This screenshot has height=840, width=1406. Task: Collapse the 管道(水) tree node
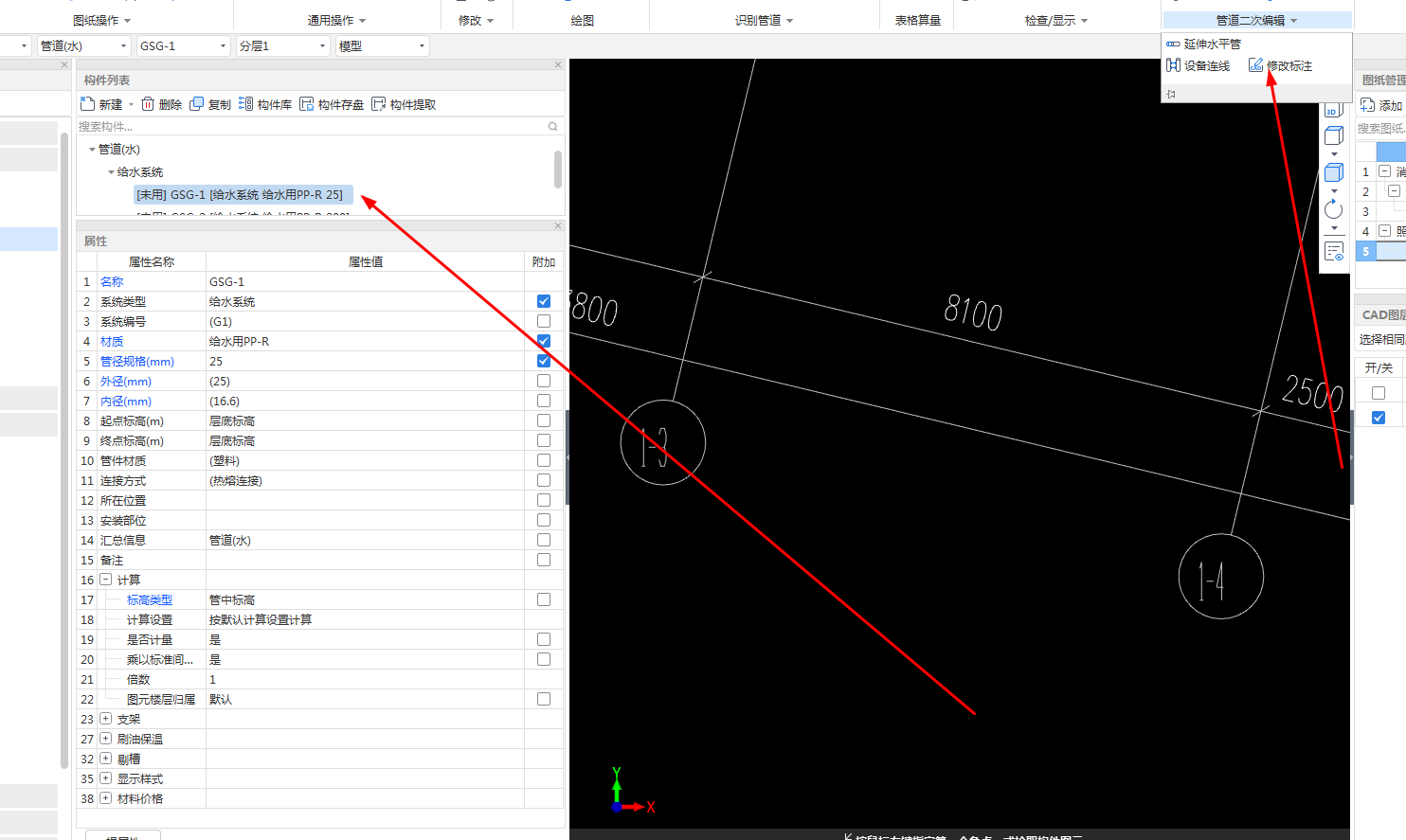92,150
